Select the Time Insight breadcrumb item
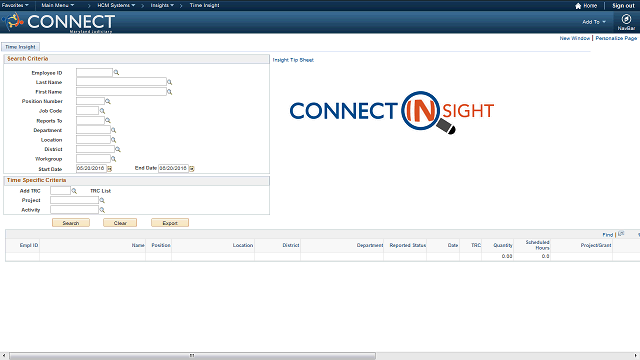Viewport: 640px width, 360px height. [x=204, y=5]
